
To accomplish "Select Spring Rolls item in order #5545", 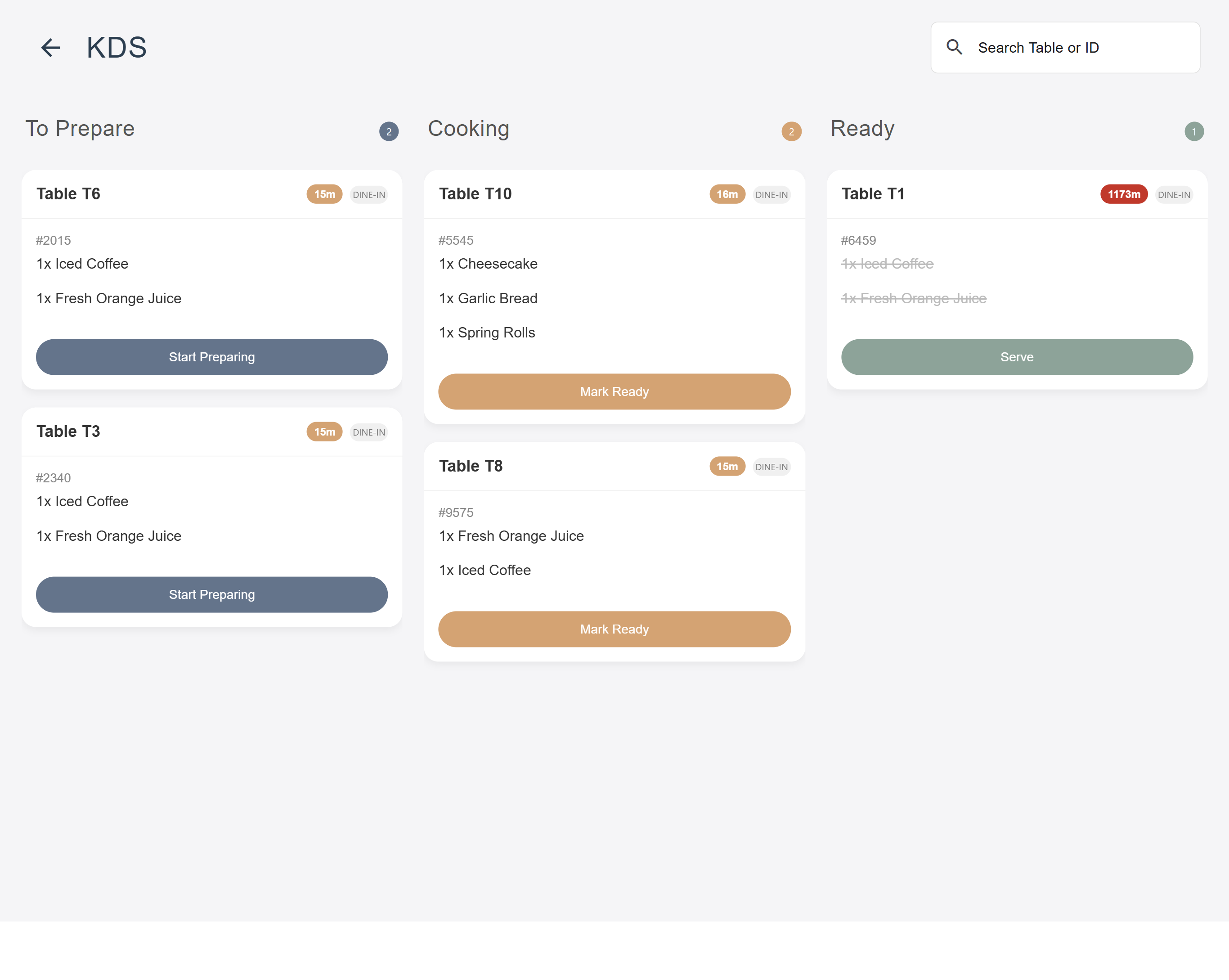I will pos(487,333).
